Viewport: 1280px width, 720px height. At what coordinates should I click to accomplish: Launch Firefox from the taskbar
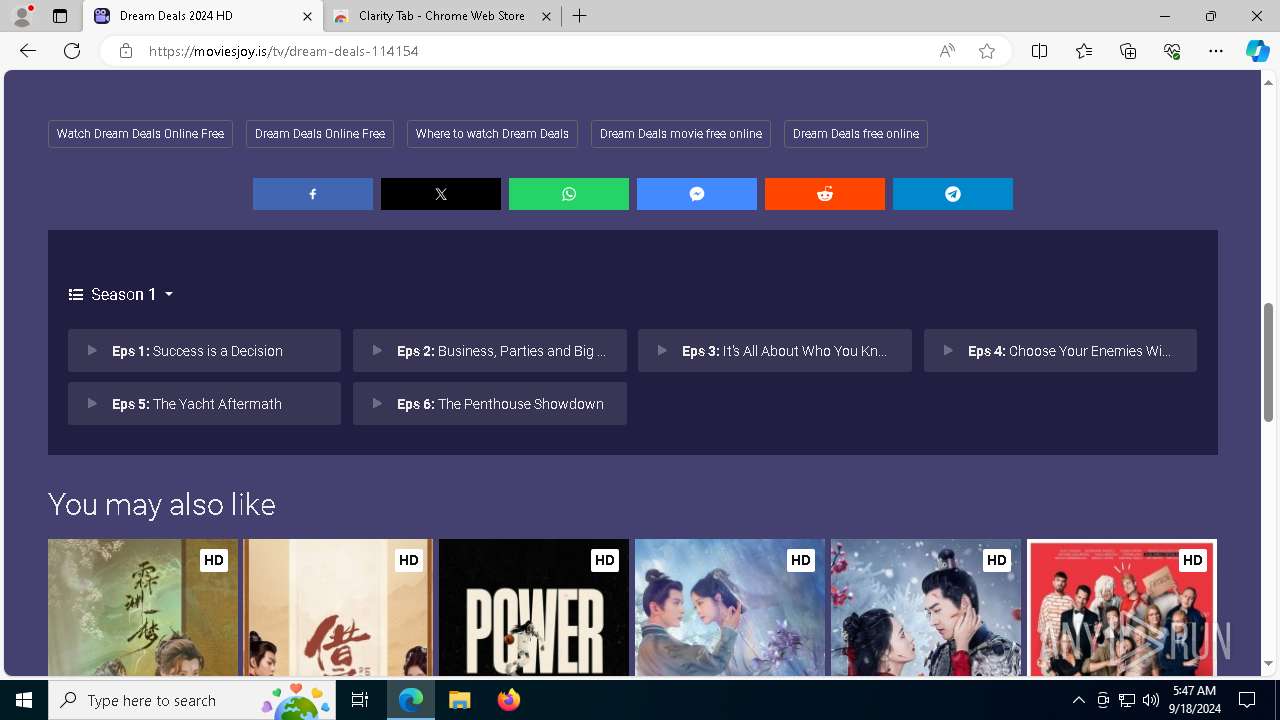508,700
